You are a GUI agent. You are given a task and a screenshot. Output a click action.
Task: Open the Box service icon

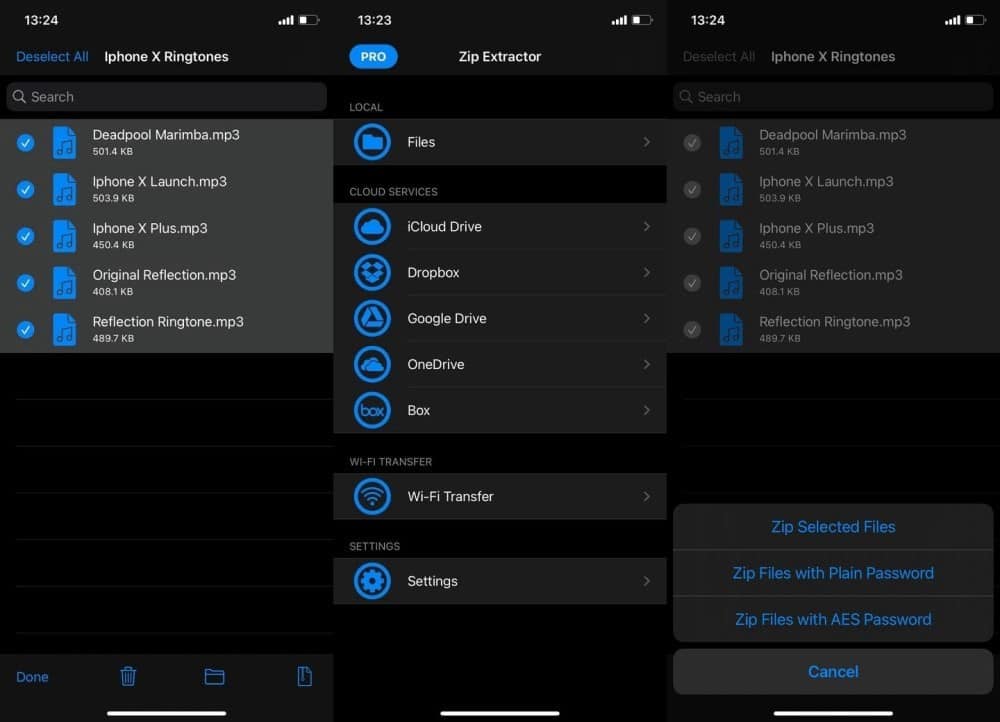click(x=372, y=410)
